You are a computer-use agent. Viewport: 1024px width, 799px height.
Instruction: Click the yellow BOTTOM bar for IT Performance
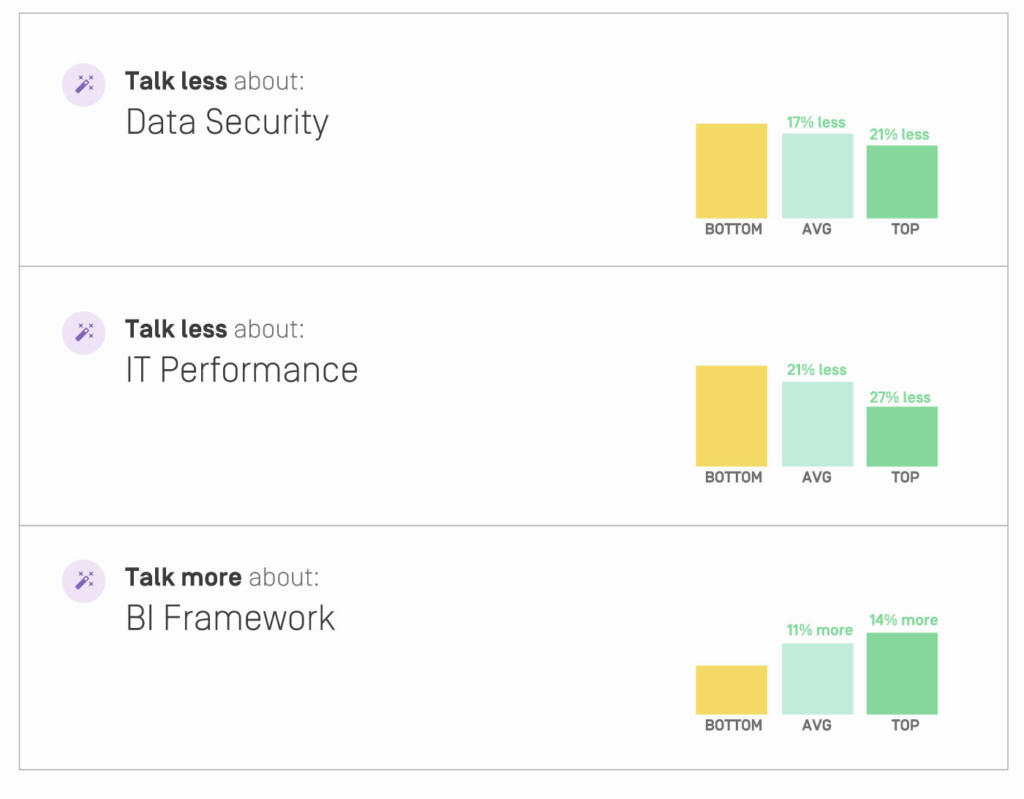point(731,416)
